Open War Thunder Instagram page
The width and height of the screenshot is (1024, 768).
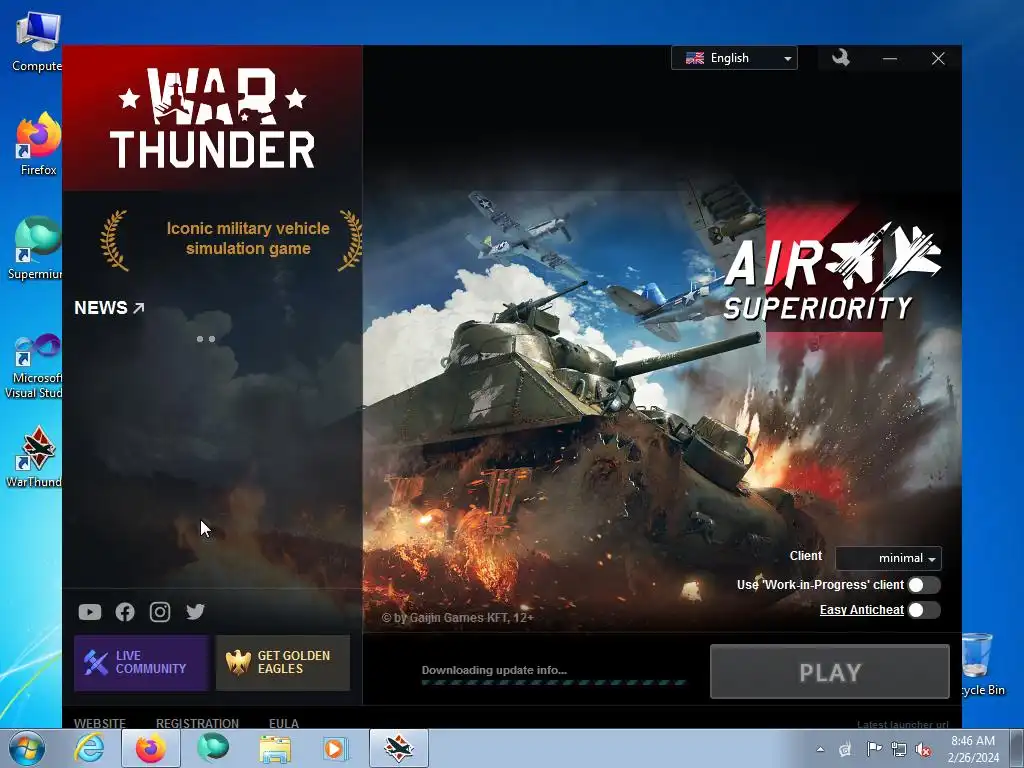[160, 612]
